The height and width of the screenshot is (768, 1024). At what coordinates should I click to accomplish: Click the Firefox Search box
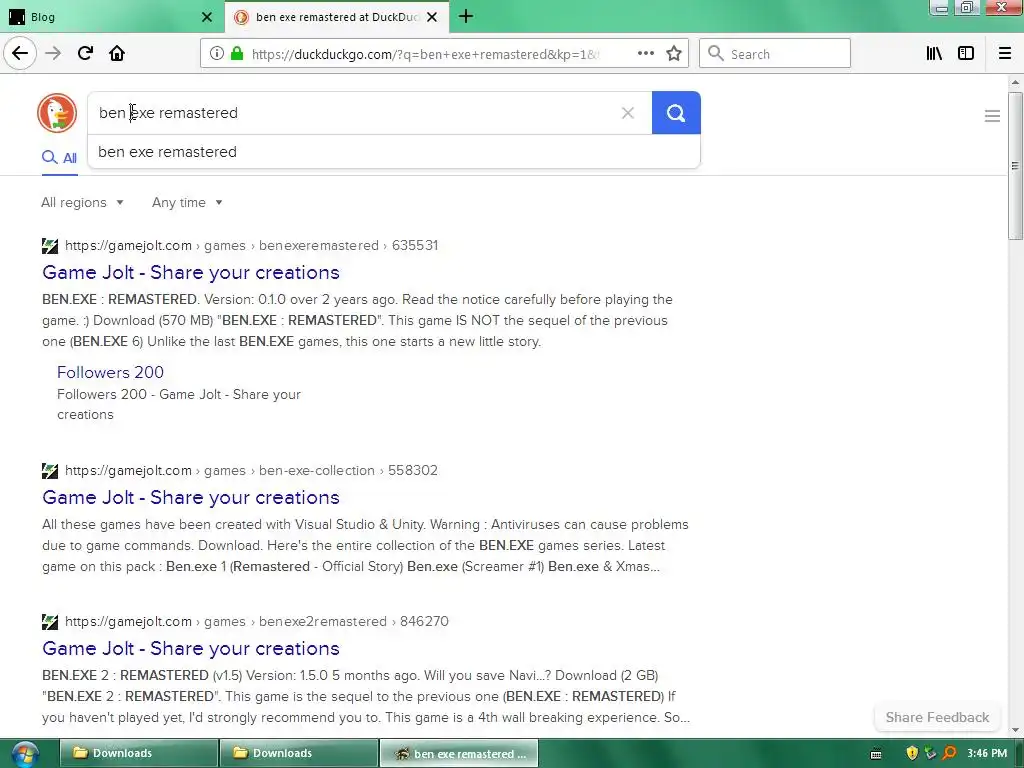[x=775, y=54]
